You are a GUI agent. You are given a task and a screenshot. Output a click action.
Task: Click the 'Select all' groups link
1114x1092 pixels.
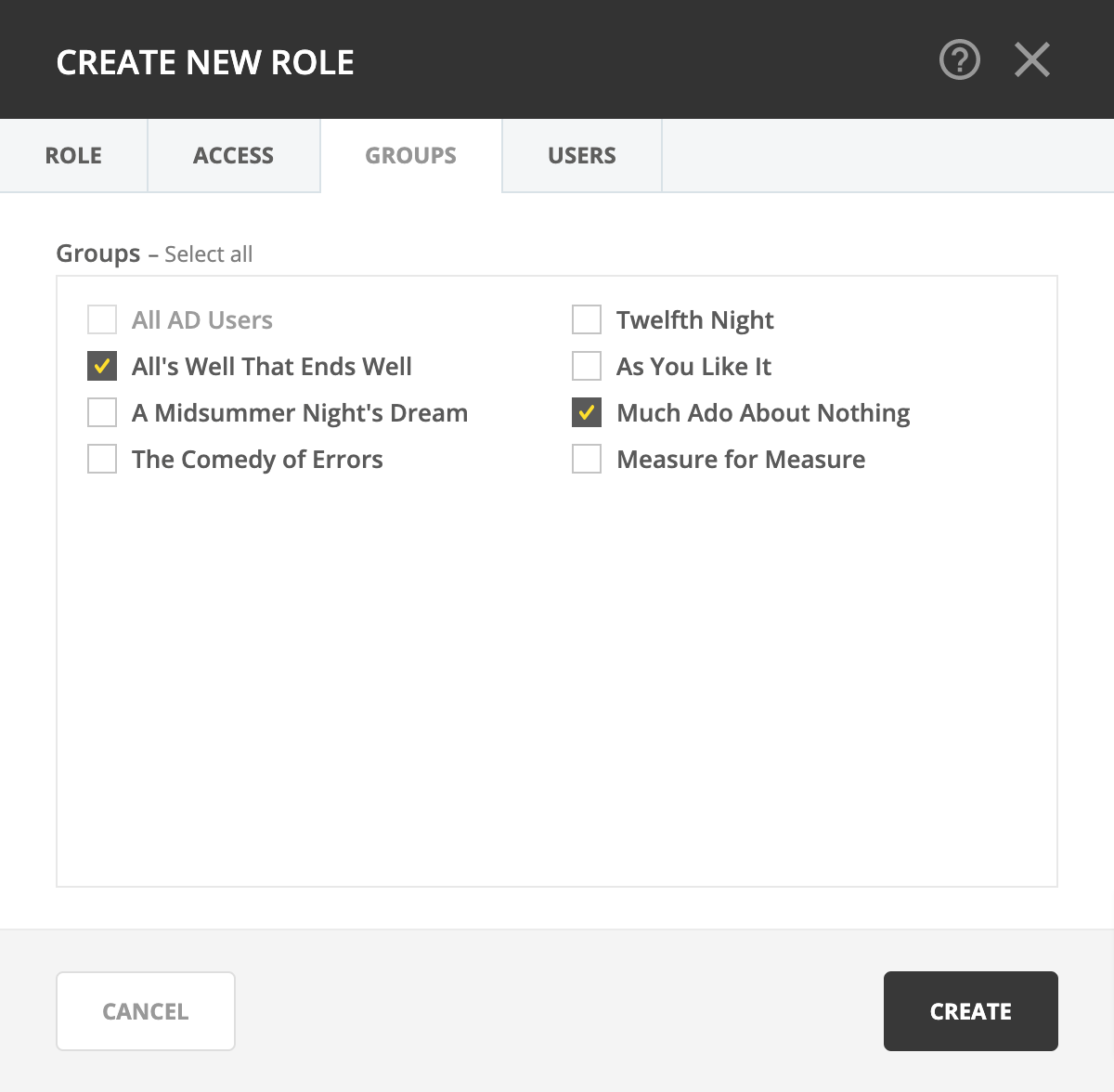(x=208, y=254)
